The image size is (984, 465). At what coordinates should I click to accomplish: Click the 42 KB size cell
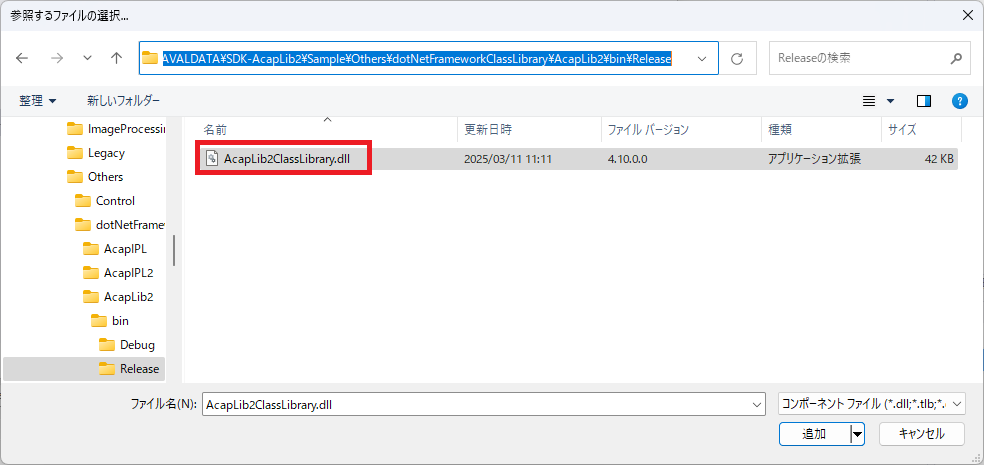pyautogui.click(x=939, y=159)
